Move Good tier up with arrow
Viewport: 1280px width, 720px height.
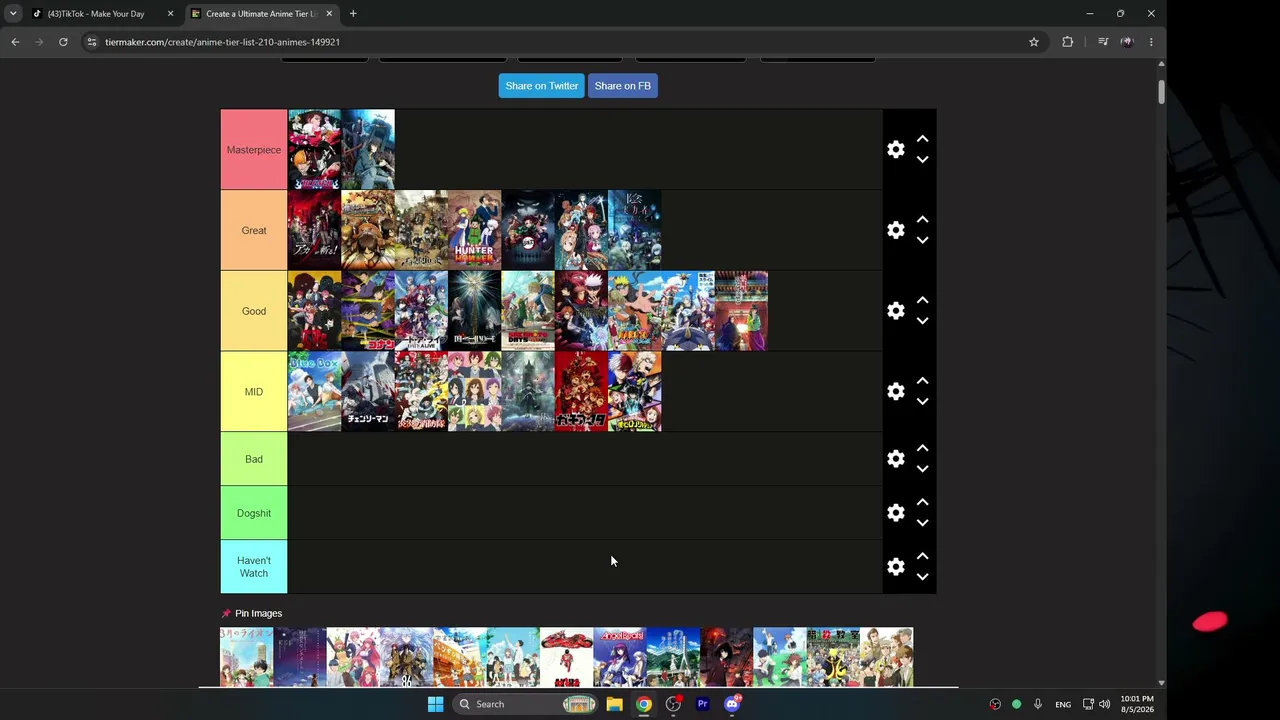click(x=923, y=300)
